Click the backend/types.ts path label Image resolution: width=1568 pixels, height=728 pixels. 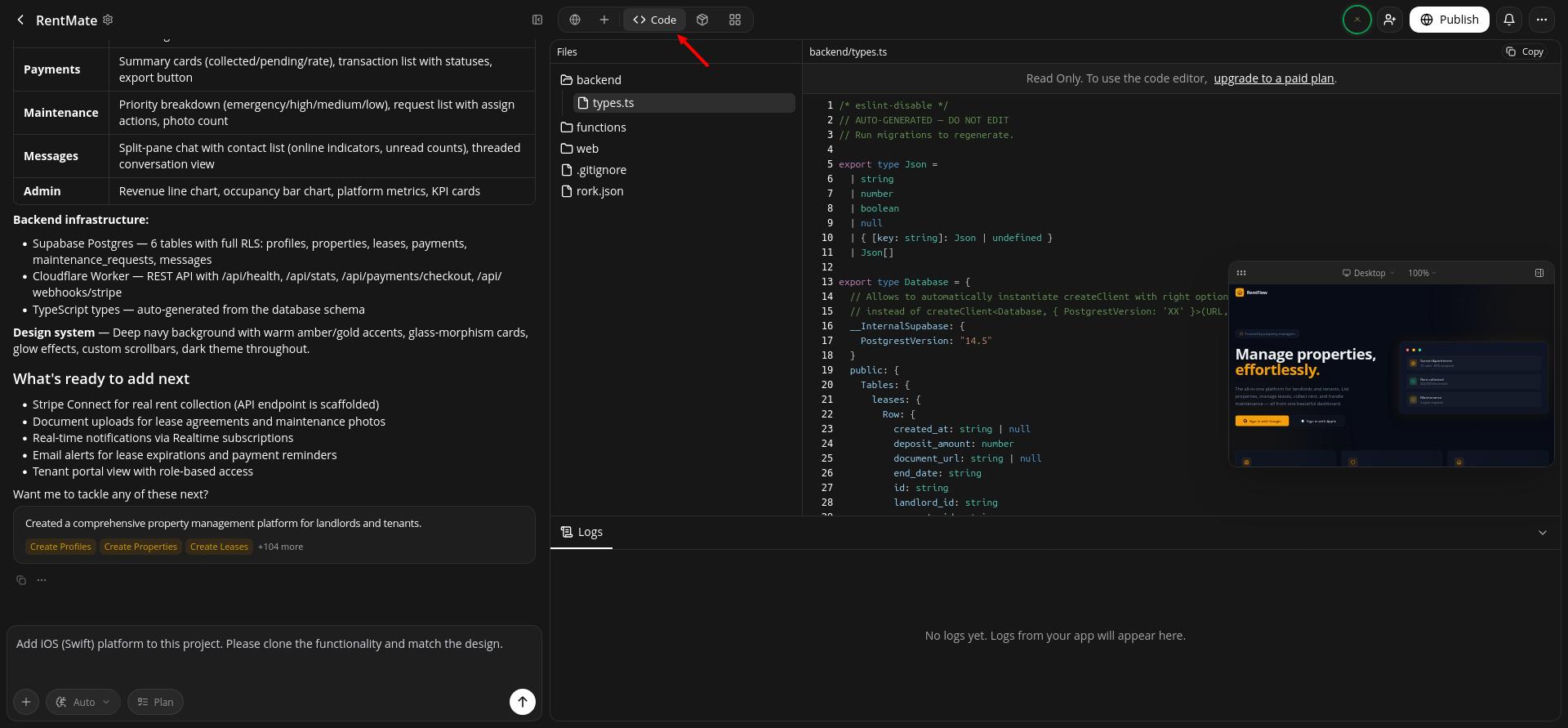pos(848,51)
